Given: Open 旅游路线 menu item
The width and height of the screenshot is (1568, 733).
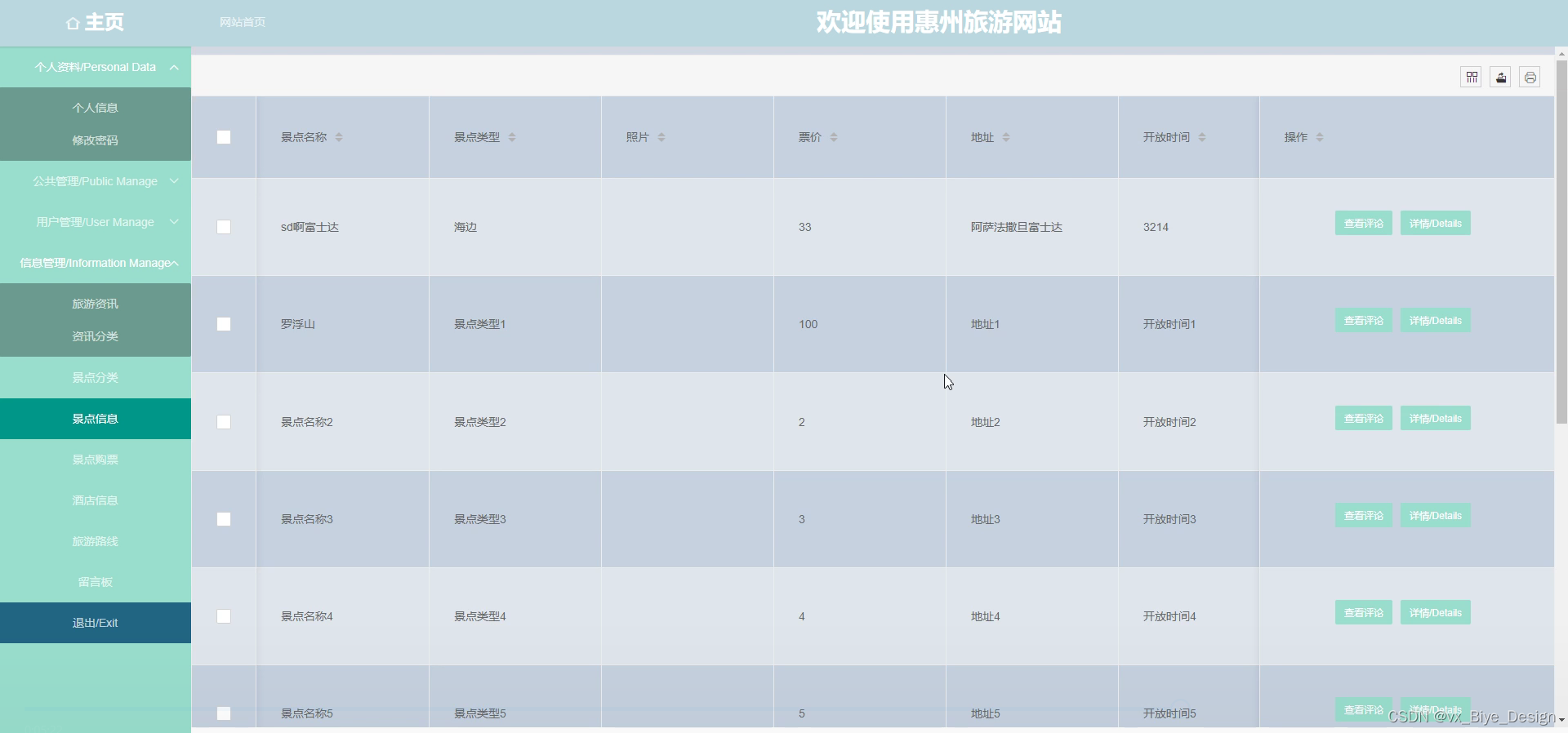Looking at the screenshot, I should tap(96, 541).
